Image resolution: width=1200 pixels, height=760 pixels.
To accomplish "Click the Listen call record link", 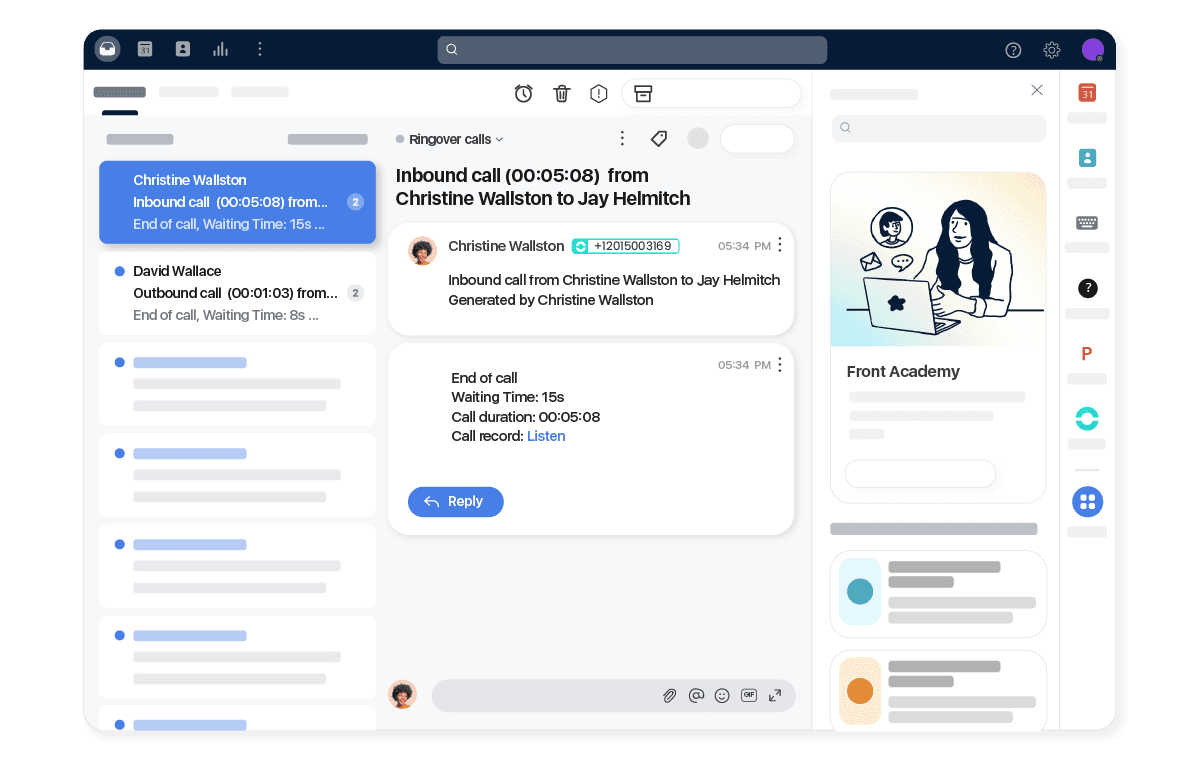I will 546,436.
